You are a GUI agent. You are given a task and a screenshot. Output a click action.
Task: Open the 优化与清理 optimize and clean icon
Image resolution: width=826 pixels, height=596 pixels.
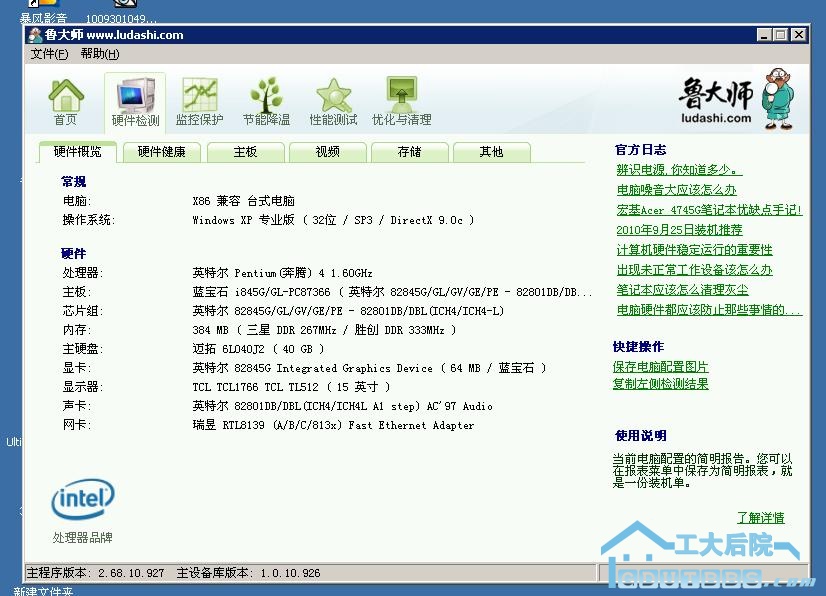point(401,102)
